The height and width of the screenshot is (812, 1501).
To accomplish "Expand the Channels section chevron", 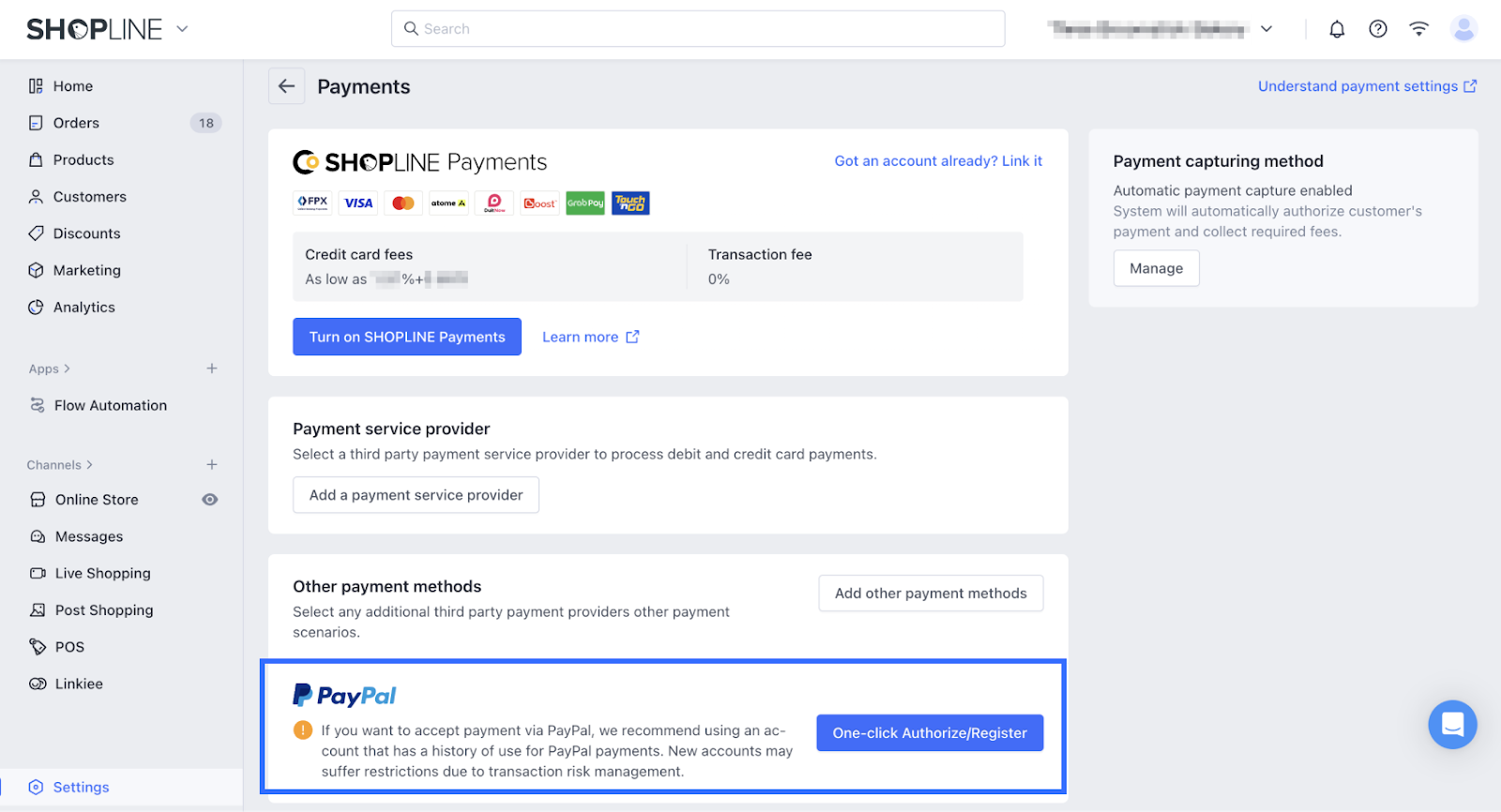I will click(89, 465).
